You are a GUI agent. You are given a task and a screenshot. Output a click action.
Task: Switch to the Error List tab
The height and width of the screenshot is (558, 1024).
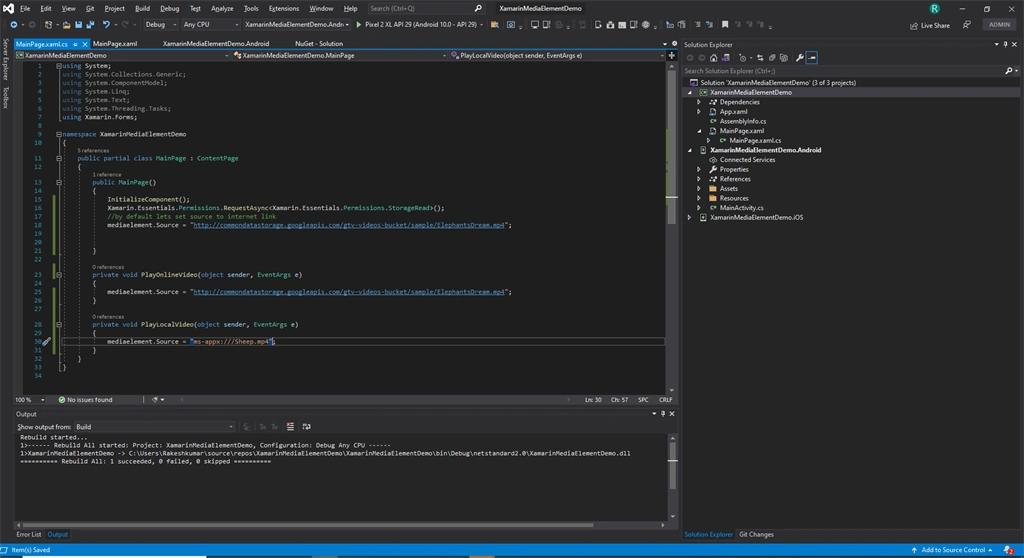[x=28, y=534]
